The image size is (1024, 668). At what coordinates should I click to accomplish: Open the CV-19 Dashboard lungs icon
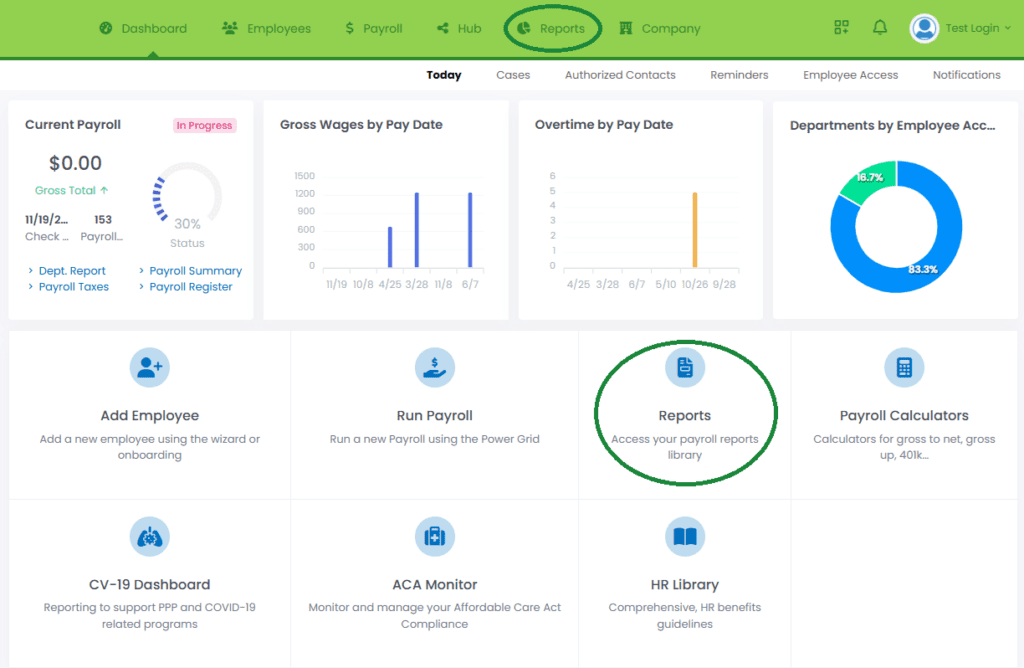(150, 537)
